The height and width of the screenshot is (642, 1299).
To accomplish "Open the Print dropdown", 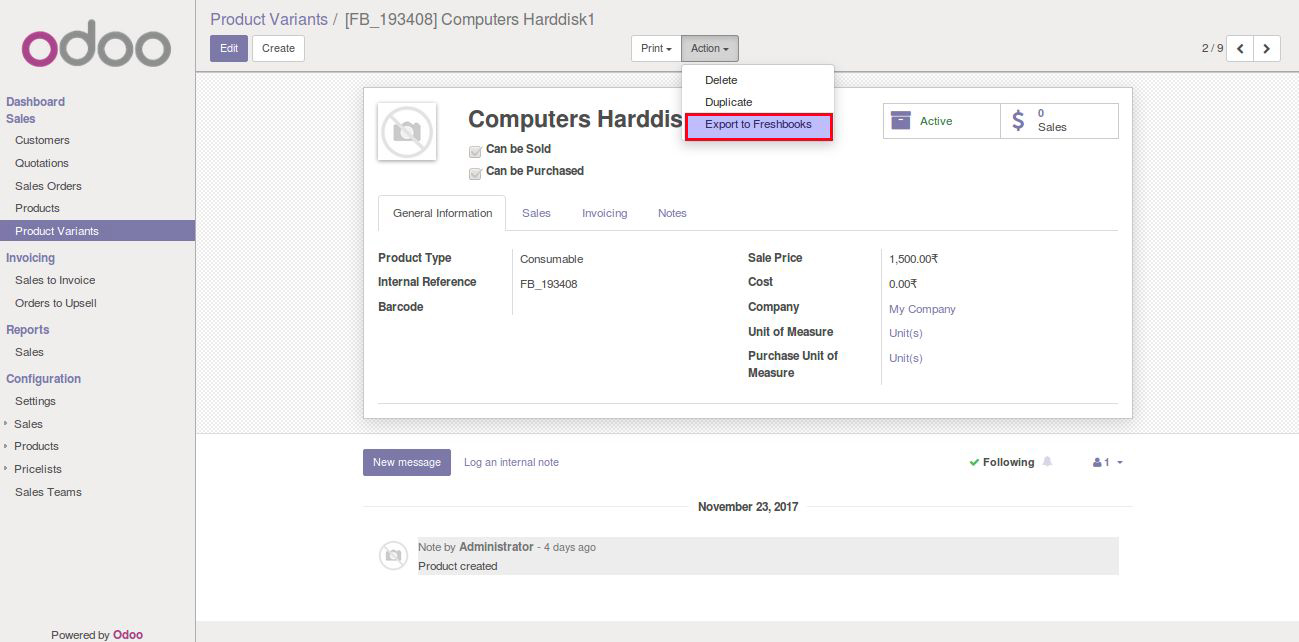I will [656, 48].
